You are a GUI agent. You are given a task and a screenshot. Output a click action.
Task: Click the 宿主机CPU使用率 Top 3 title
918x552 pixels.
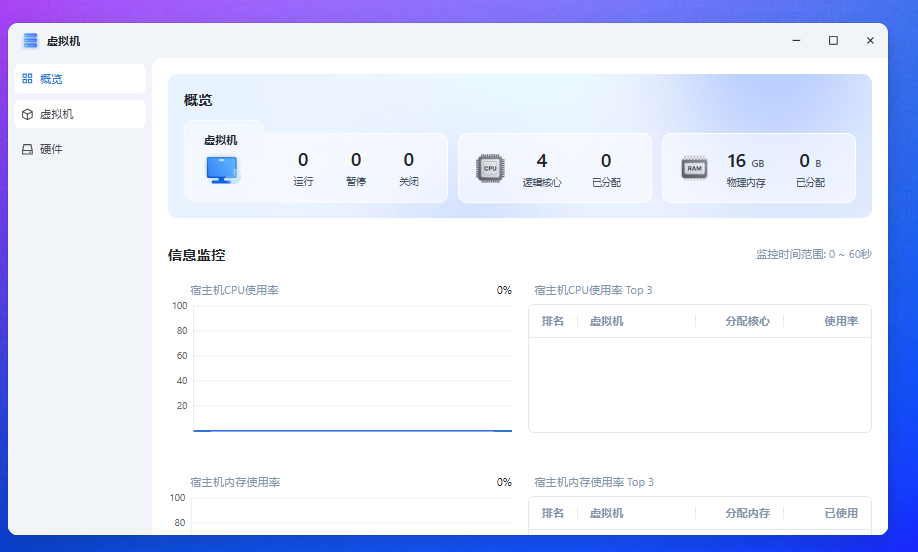click(593, 290)
